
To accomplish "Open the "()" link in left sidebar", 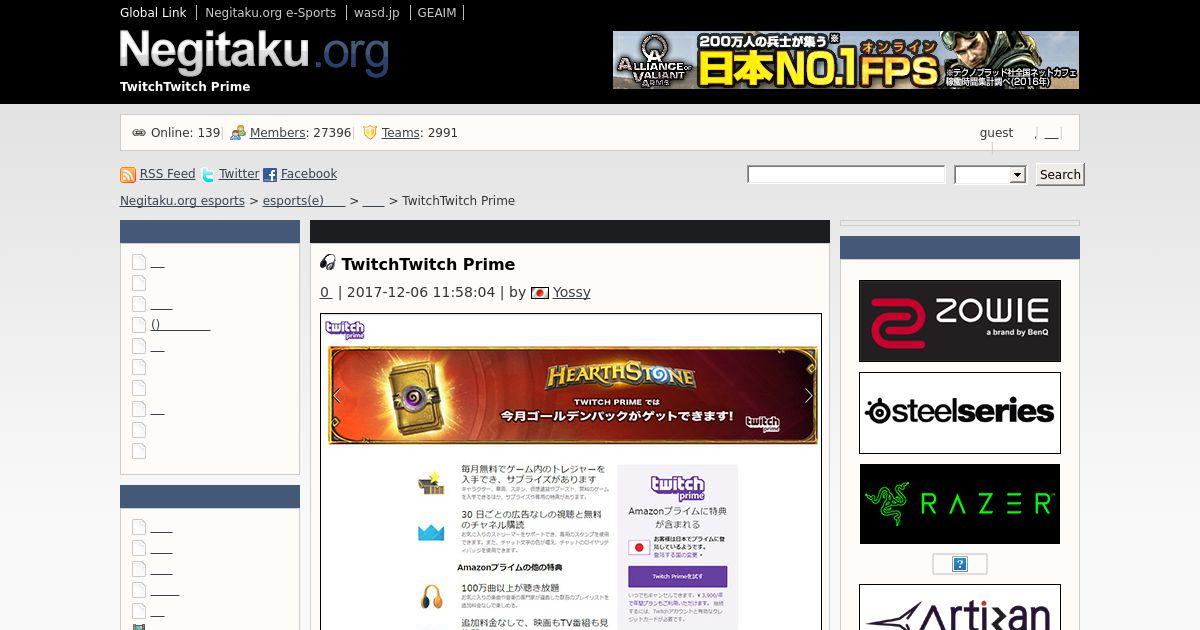I will point(181,325).
